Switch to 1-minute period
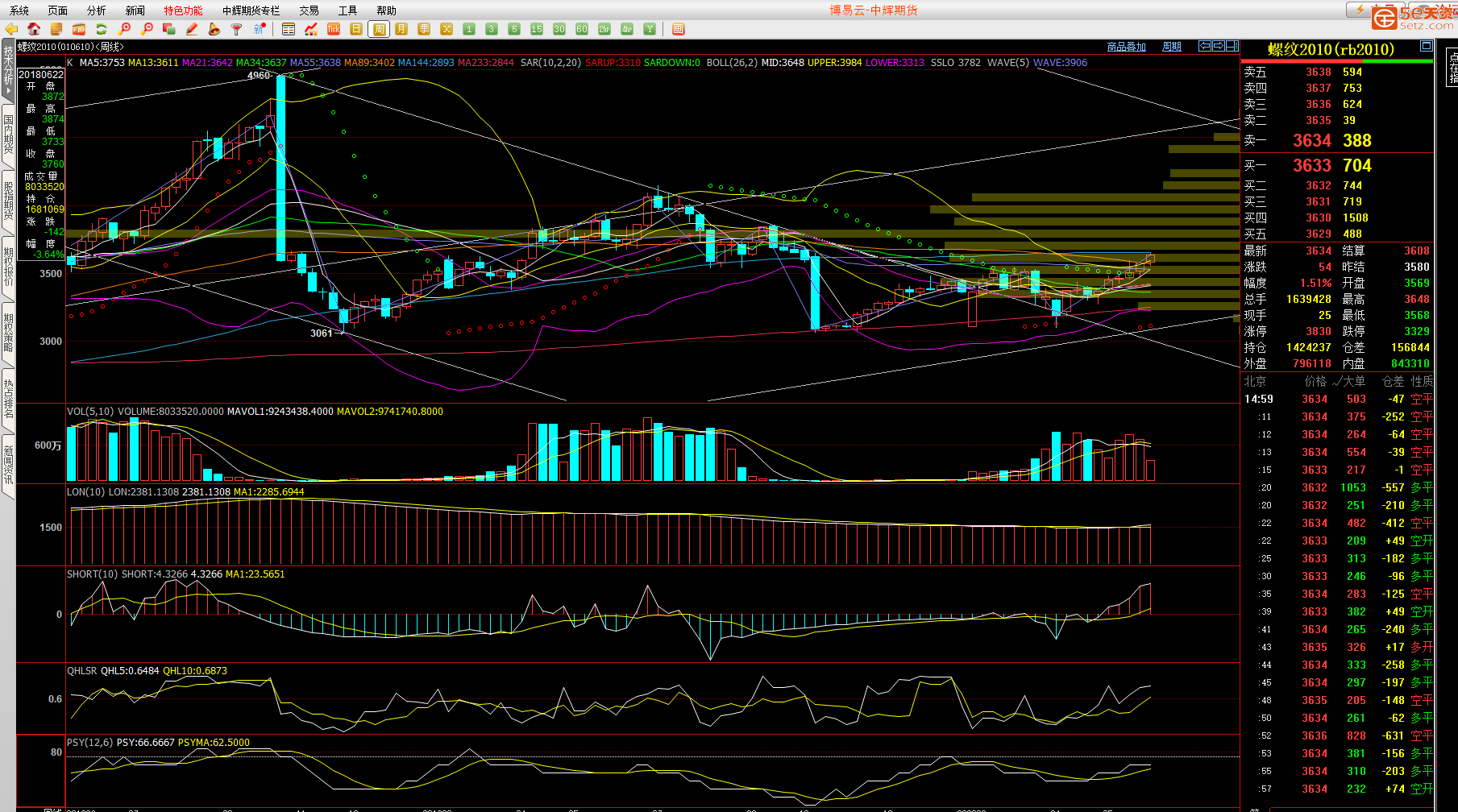 [x=469, y=29]
